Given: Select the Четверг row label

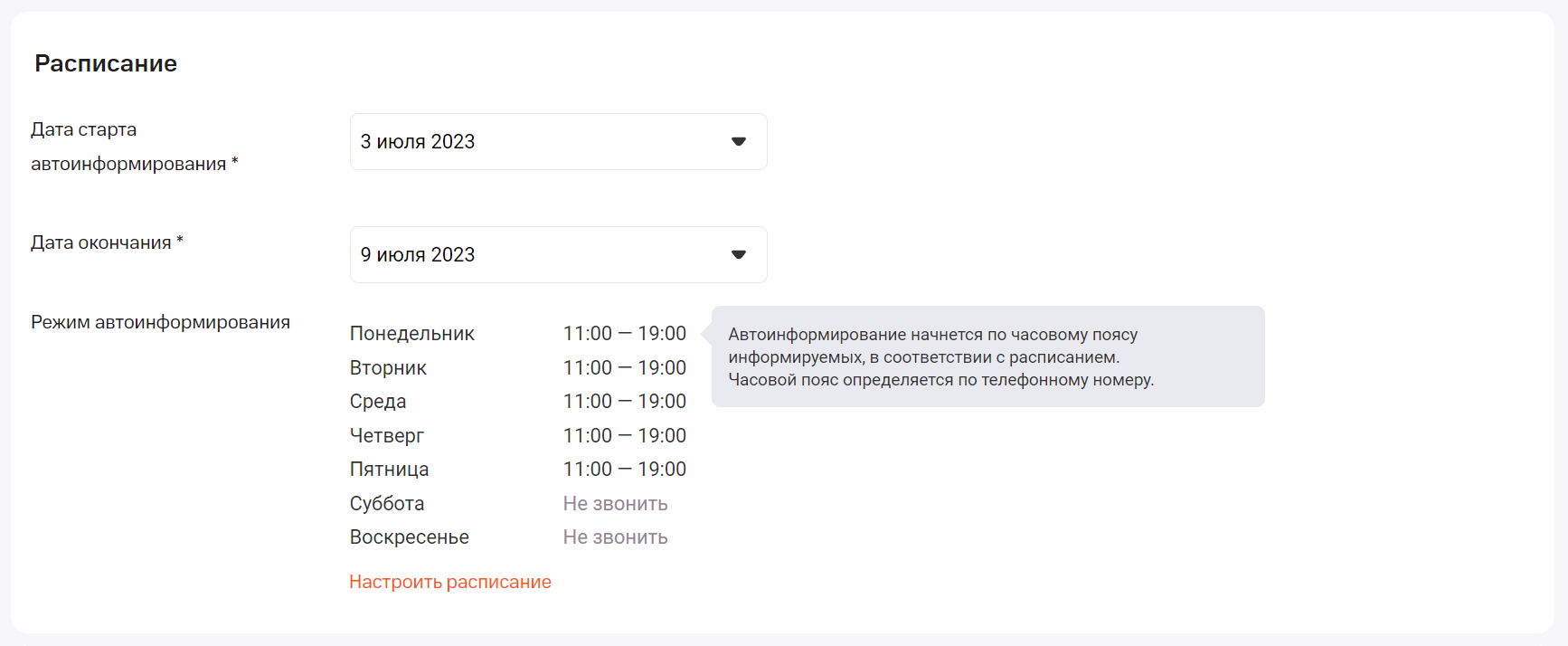Looking at the screenshot, I should 387,436.
